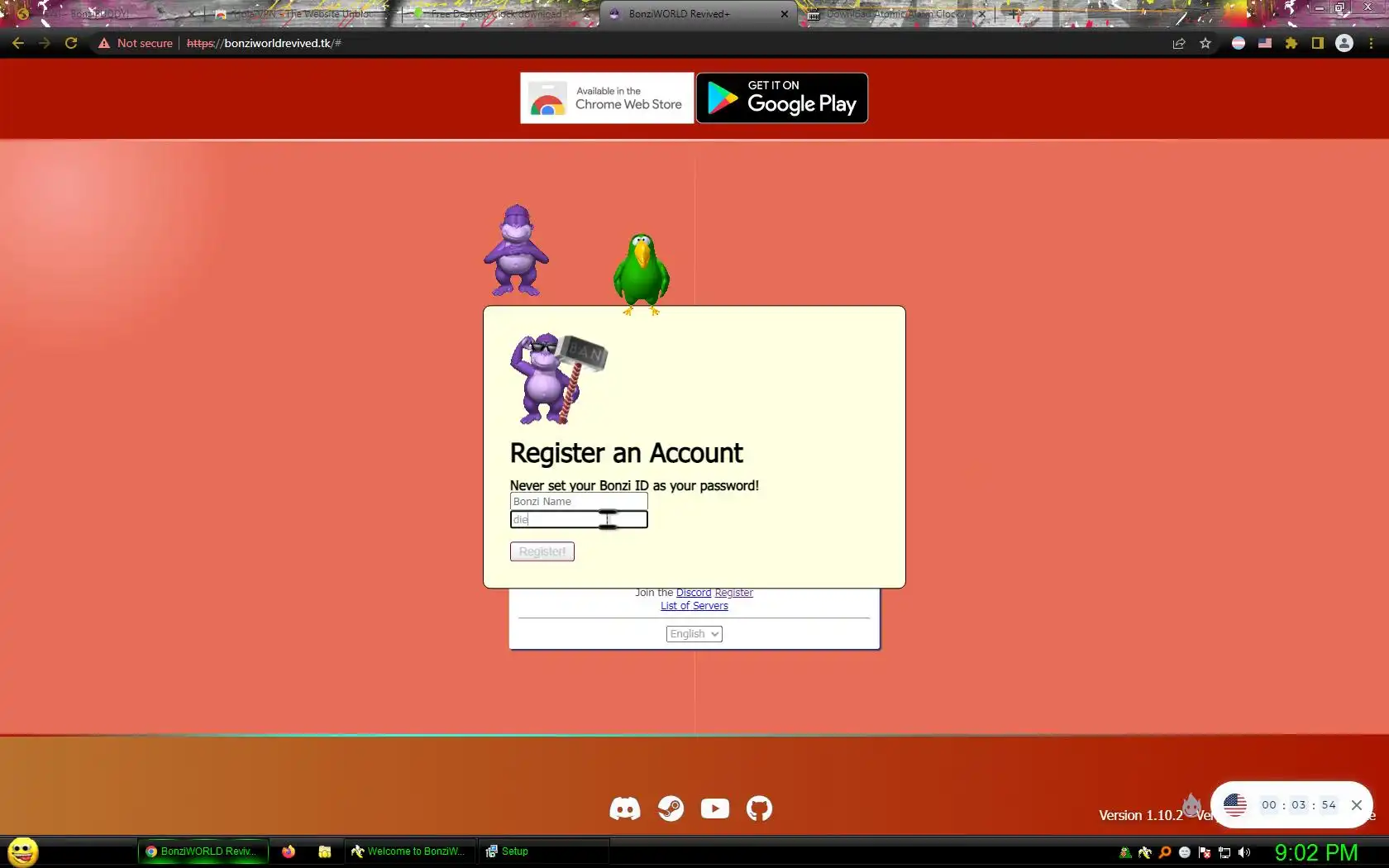1389x868 pixels.
Task: Open the smiley Start button
Action: tap(22, 851)
